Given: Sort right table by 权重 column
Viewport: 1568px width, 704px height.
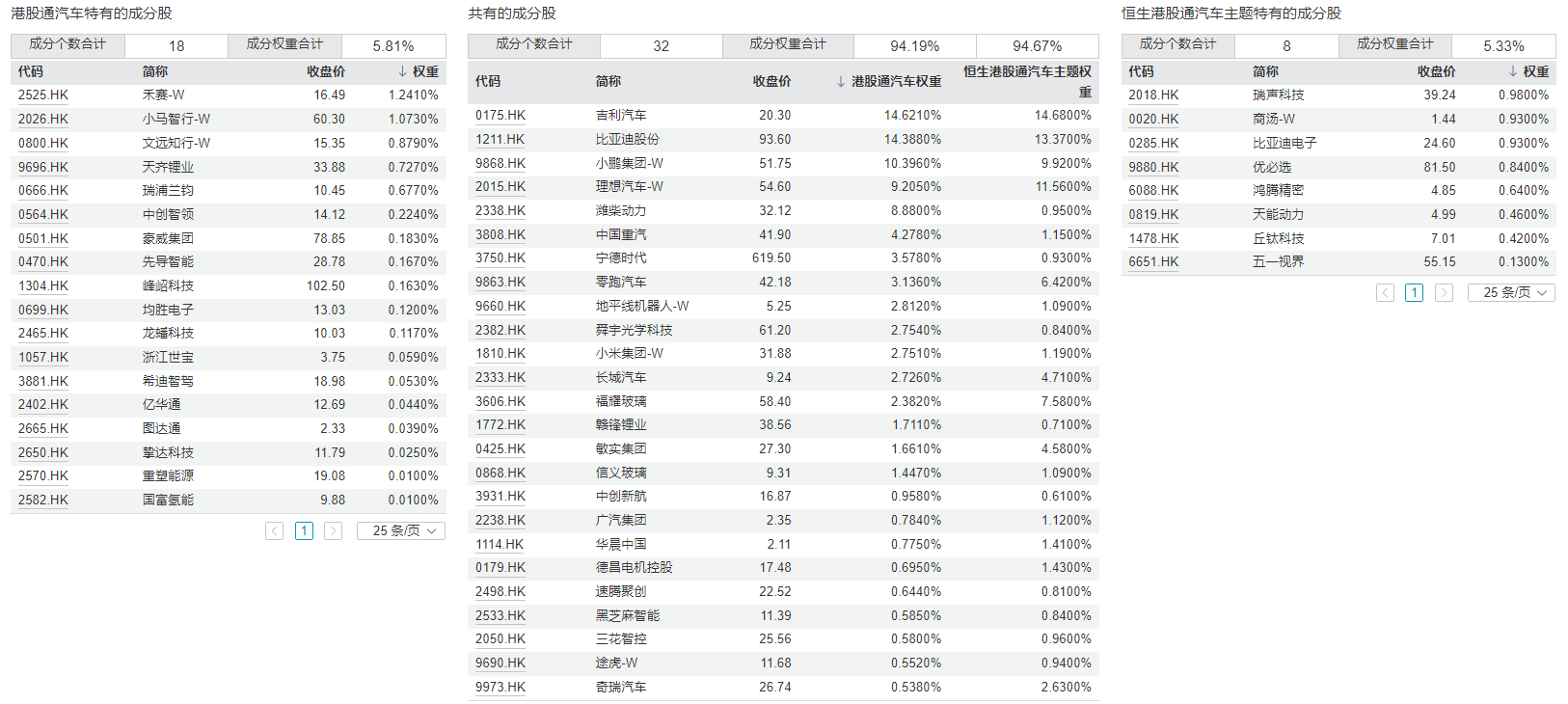Looking at the screenshot, I should click(1529, 71).
